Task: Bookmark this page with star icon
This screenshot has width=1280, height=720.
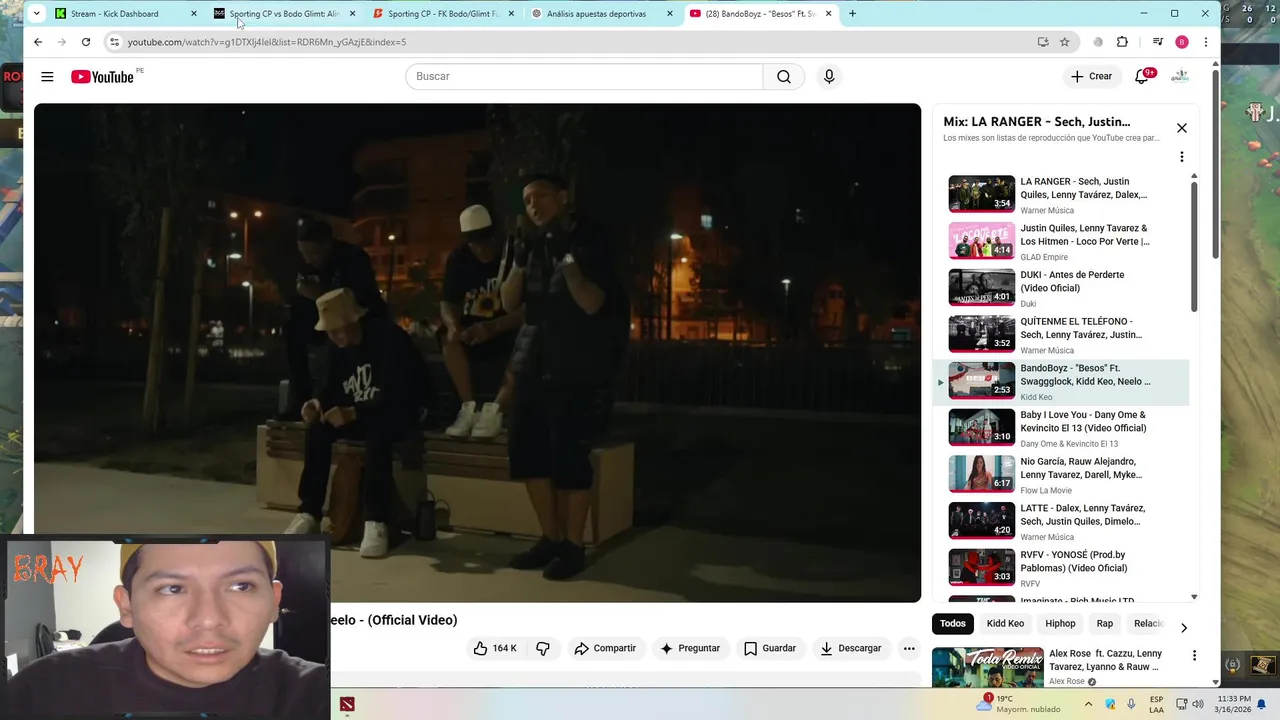Action: click(x=1065, y=42)
